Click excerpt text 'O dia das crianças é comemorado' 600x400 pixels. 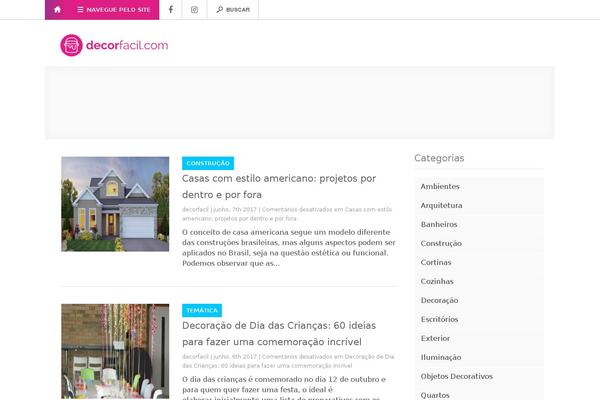(284, 389)
